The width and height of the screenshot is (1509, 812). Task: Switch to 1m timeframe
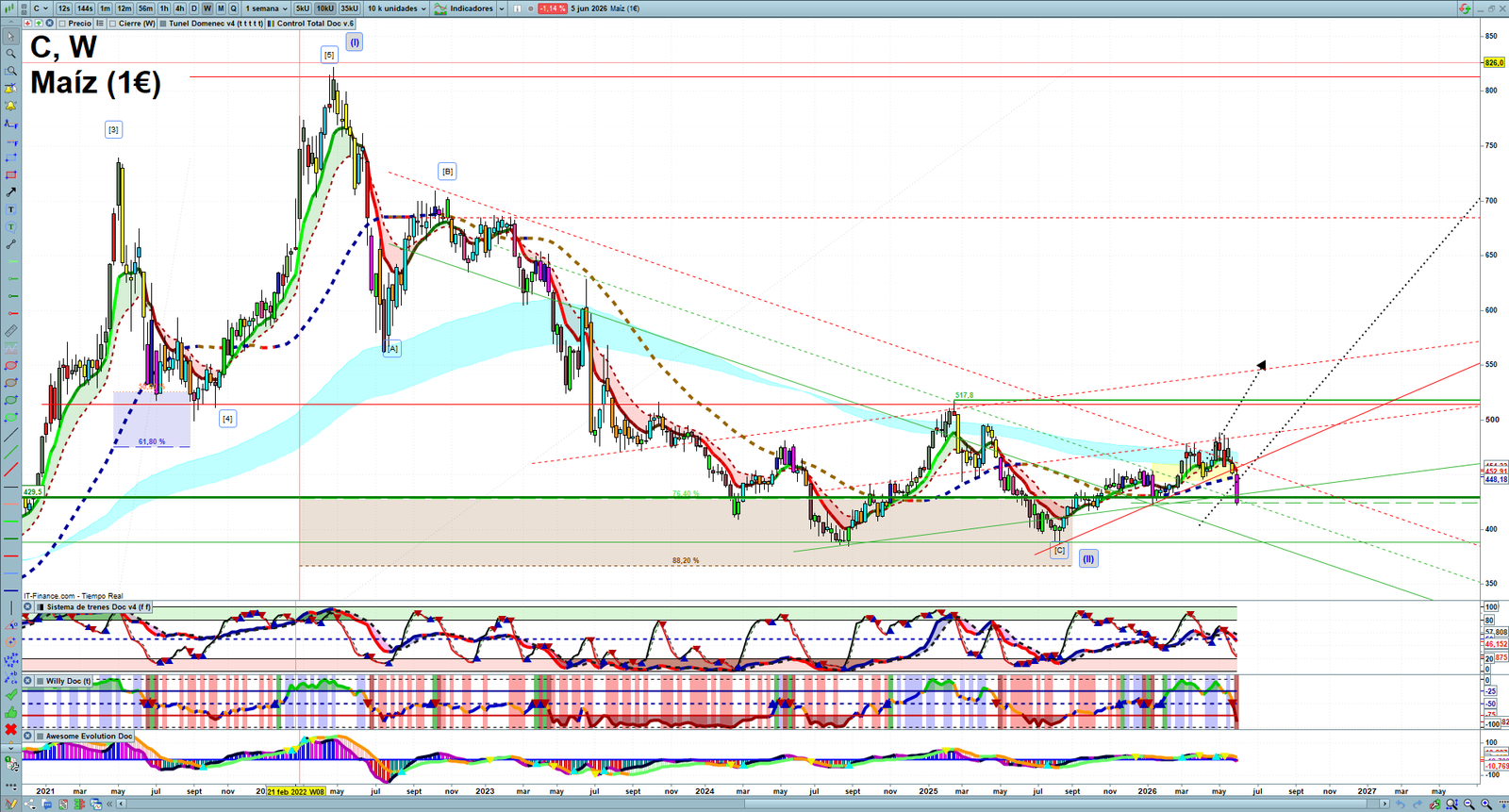105,8
